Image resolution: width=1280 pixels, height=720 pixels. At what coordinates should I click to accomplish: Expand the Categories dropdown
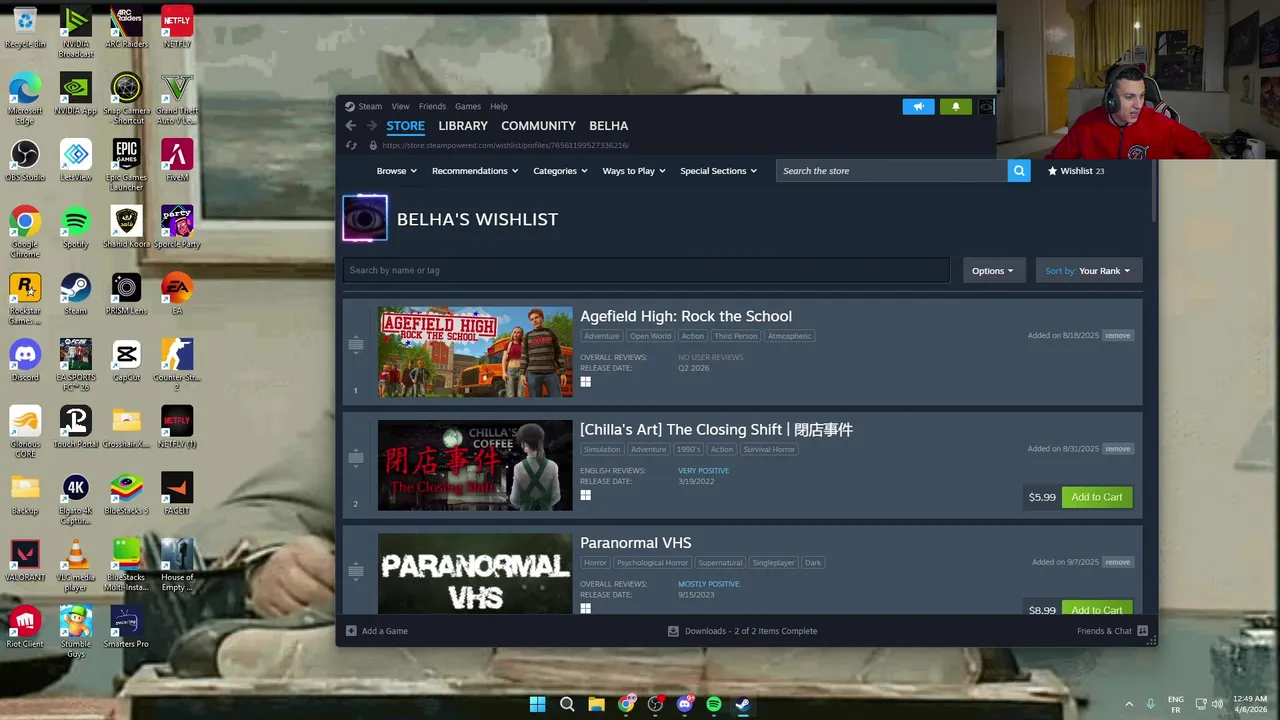(560, 171)
